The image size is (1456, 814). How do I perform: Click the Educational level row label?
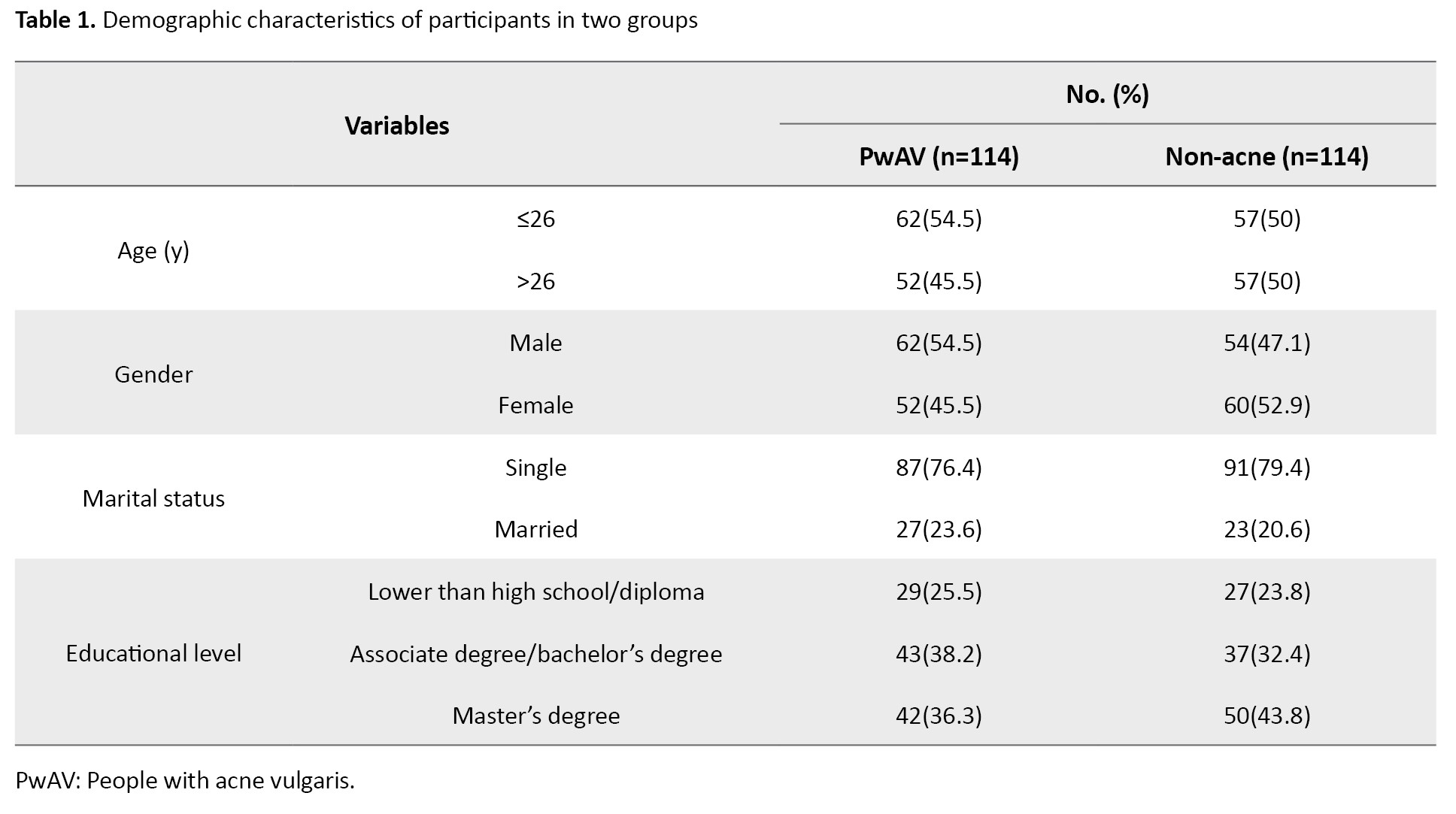(153, 653)
